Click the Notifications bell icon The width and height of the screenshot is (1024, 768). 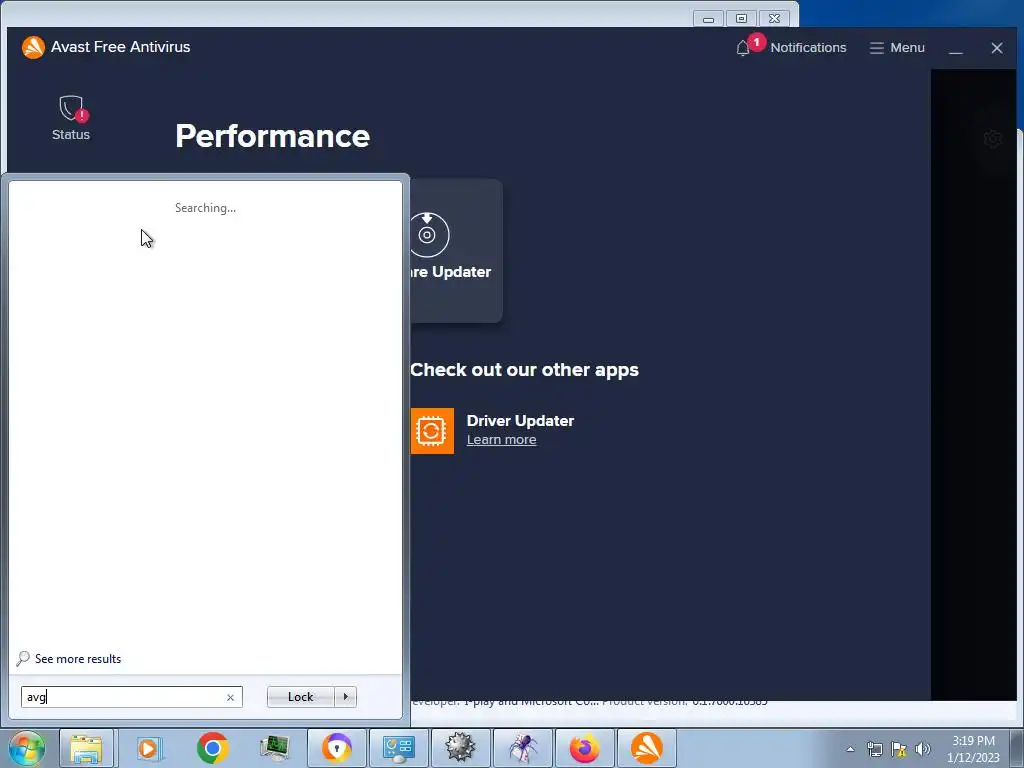click(x=743, y=48)
